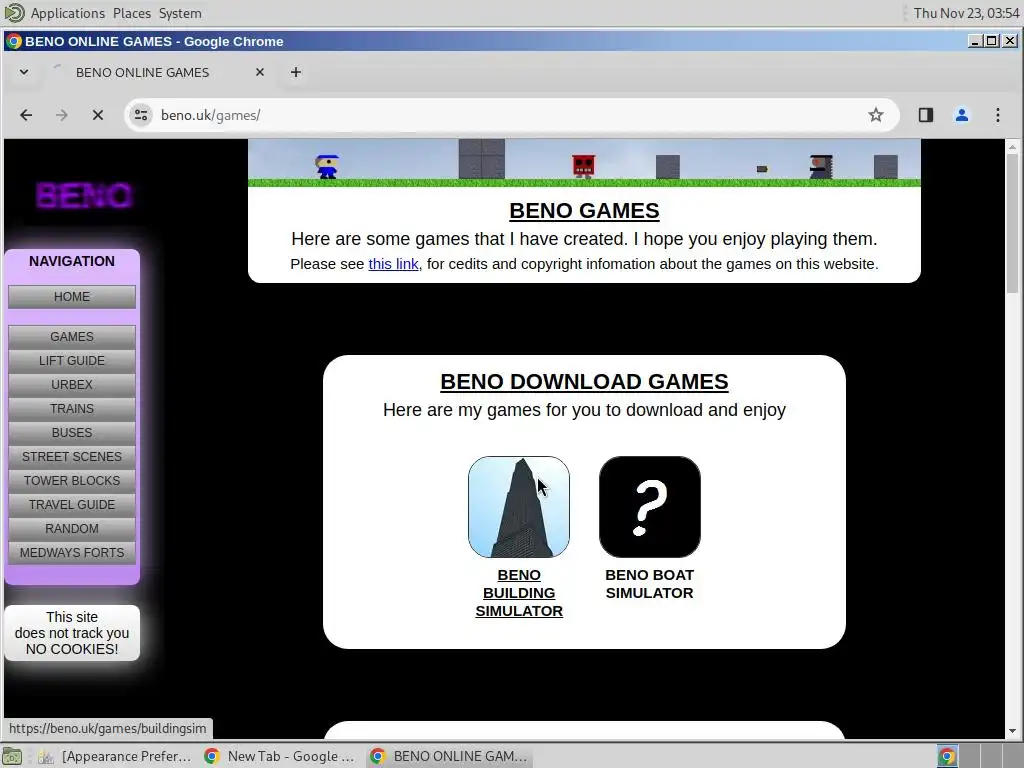Open TRAVEL GUIDE page
Screen dimensions: 1024x768
coord(72,505)
